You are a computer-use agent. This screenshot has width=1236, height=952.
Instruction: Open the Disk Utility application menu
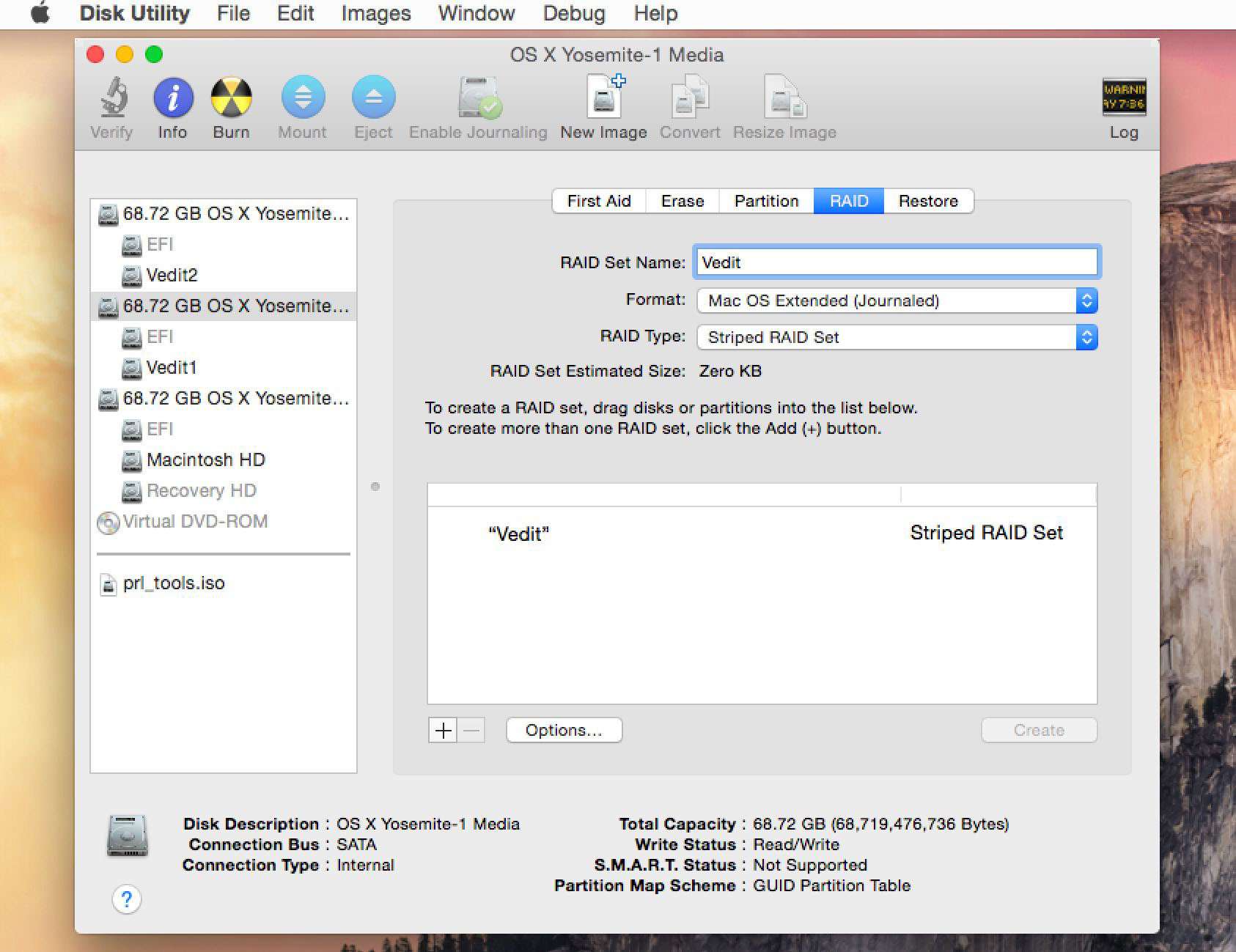coord(135,13)
